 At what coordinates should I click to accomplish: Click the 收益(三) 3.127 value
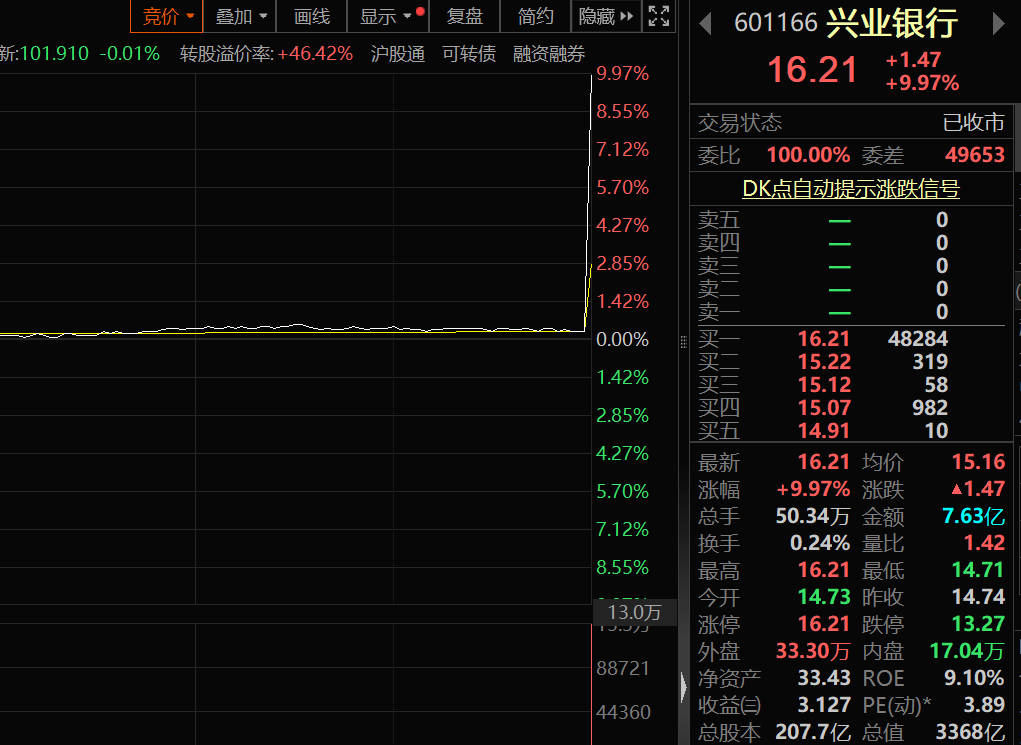click(824, 705)
